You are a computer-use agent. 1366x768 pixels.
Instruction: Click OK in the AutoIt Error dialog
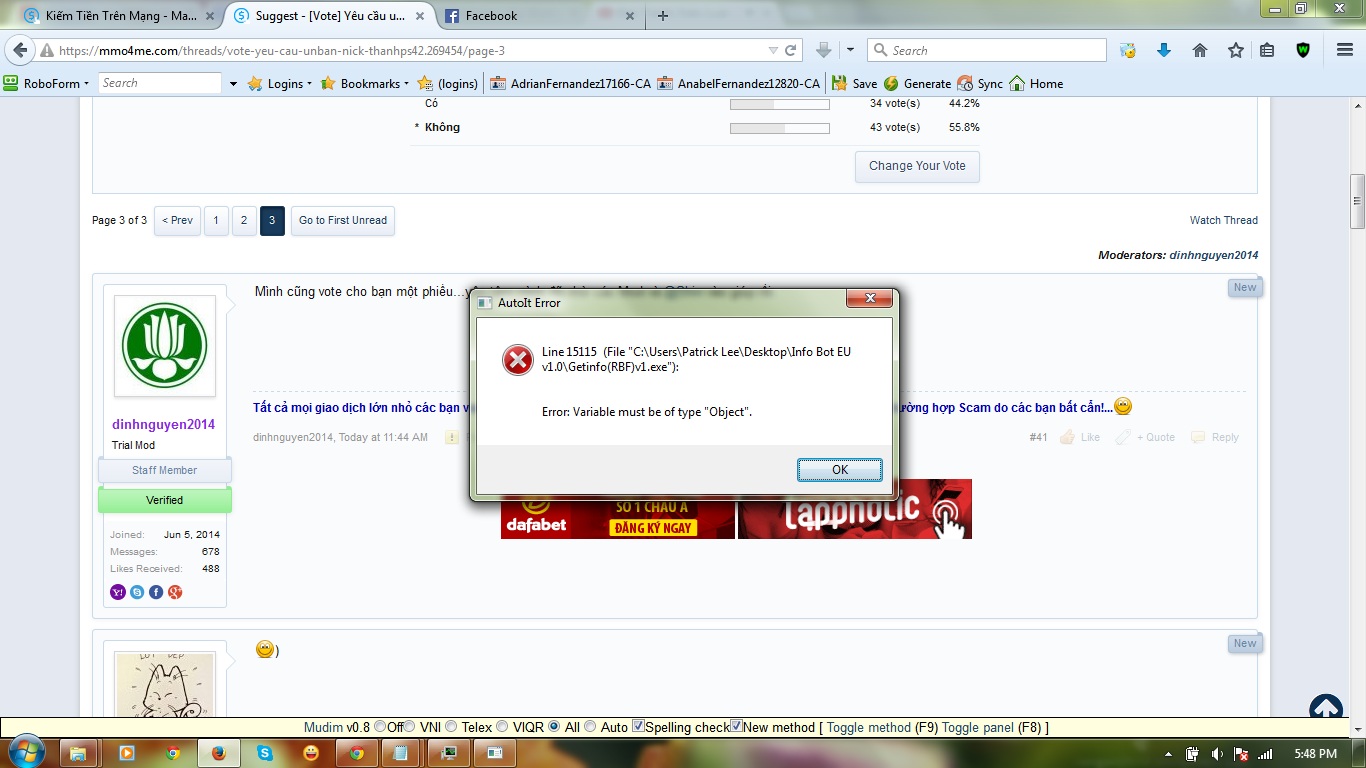pyautogui.click(x=839, y=470)
